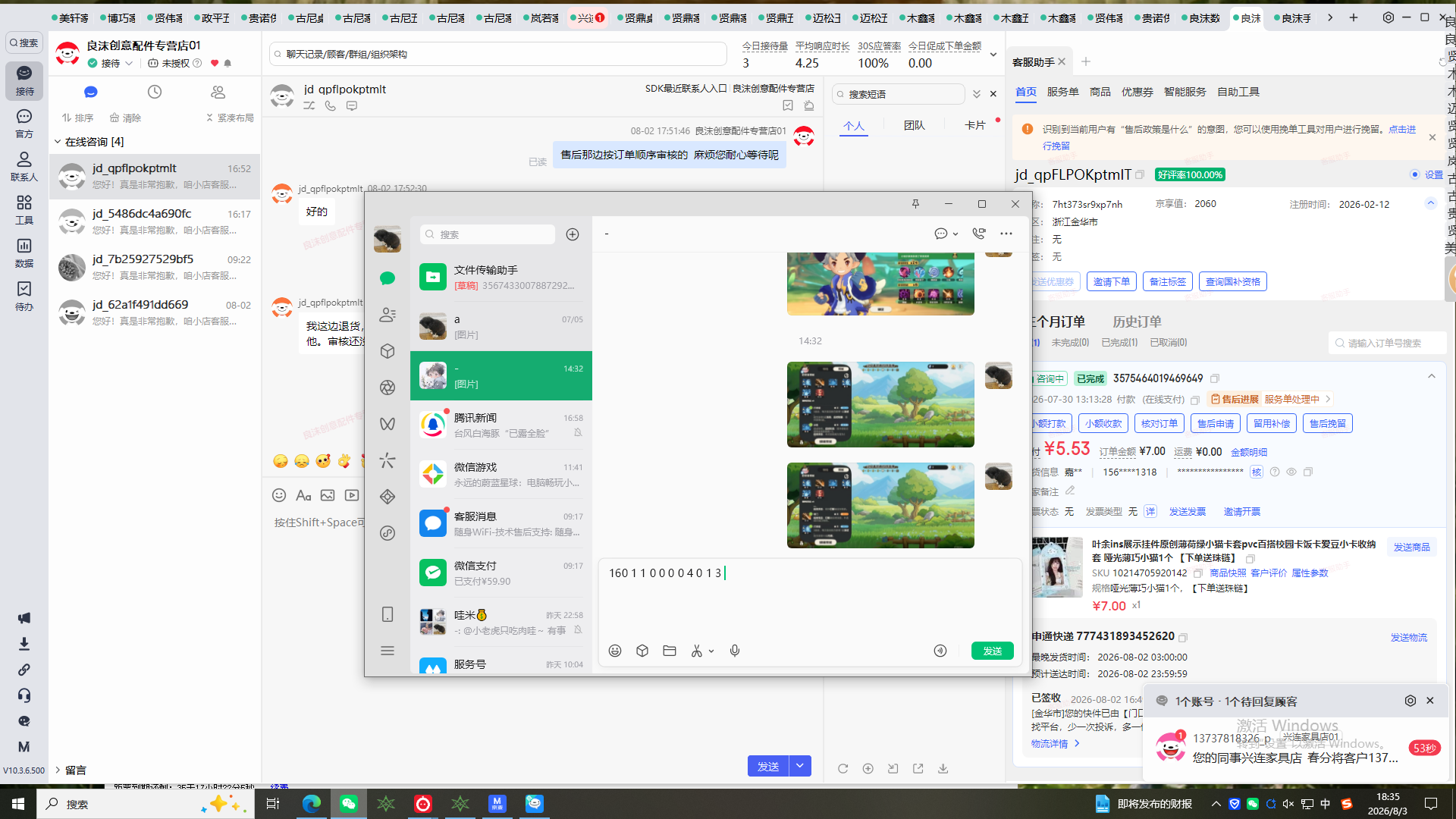The width and height of the screenshot is (1456, 819).
Task: Open the emoji picker in WeChat input toolbar
Action: 615,651
